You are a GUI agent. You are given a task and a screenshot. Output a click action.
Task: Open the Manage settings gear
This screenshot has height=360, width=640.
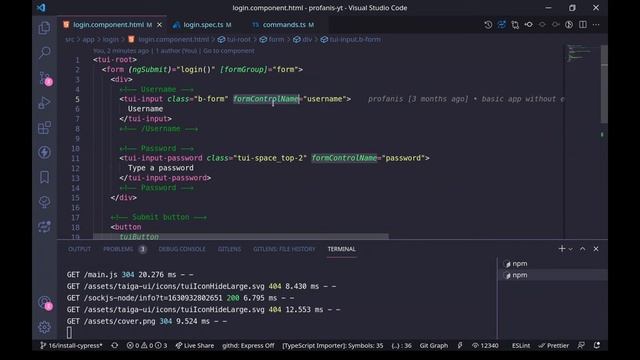(44, 327)
